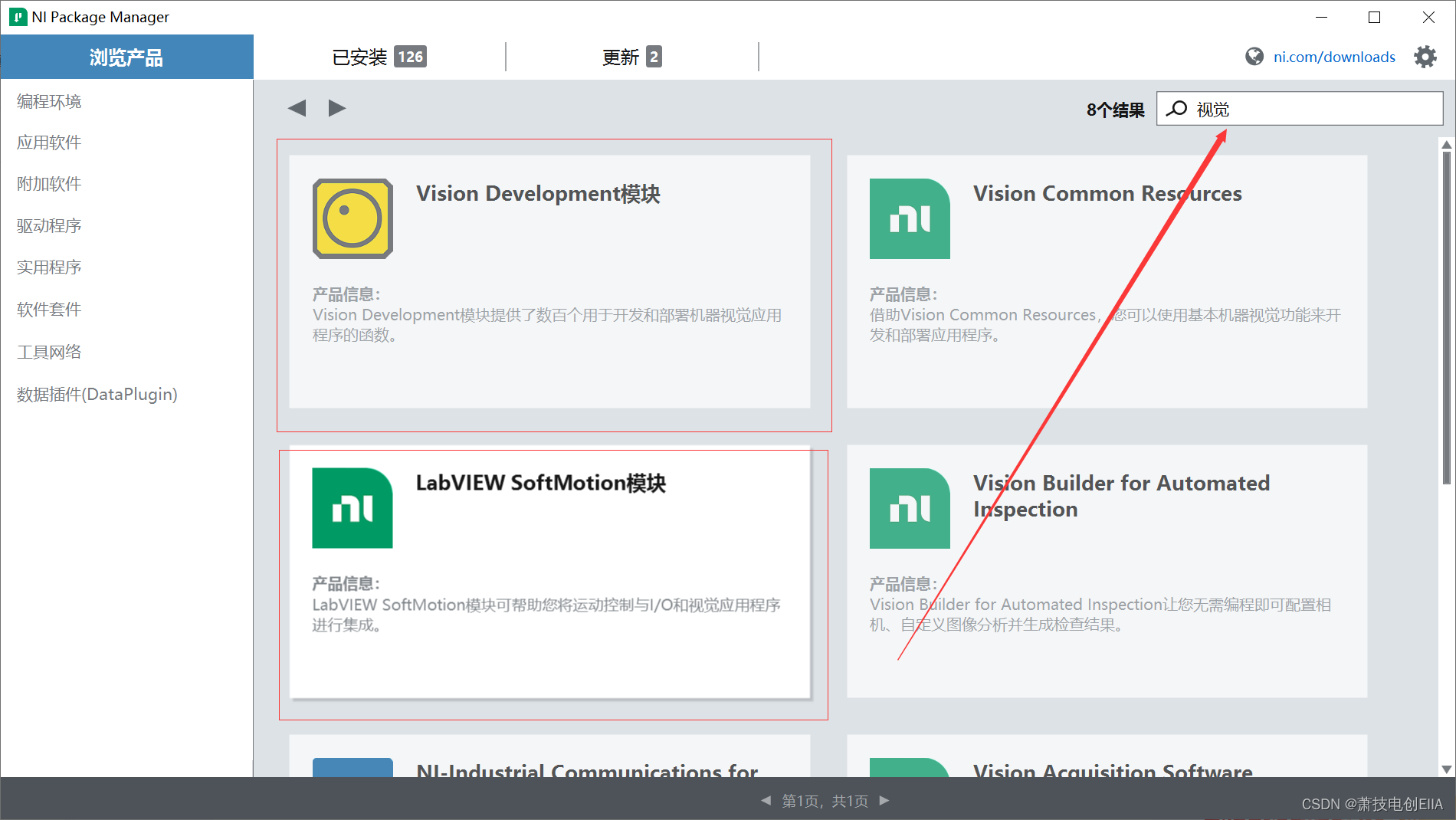Focus the search field containing 视觉

point(1300,109)
